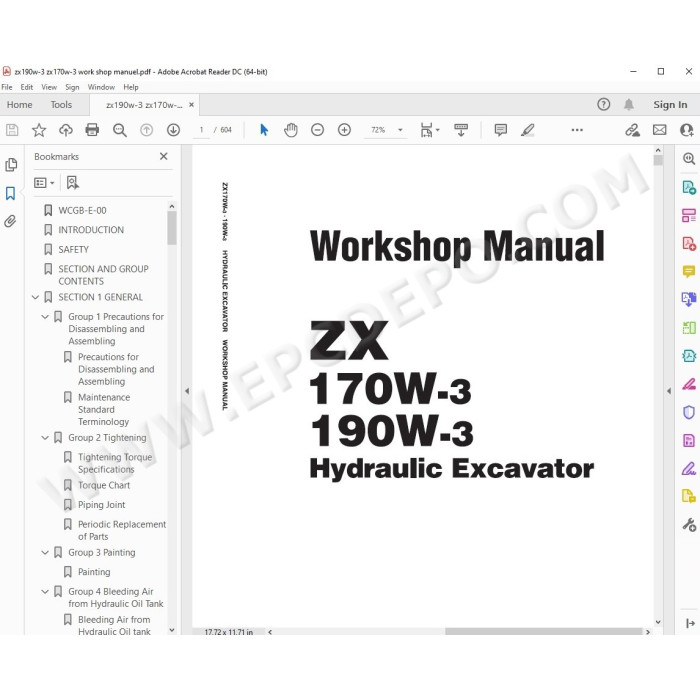Open more tools ellipsis
Image resolution: width=700 pixels, height=700 pixels.
[x=577, y=130]
